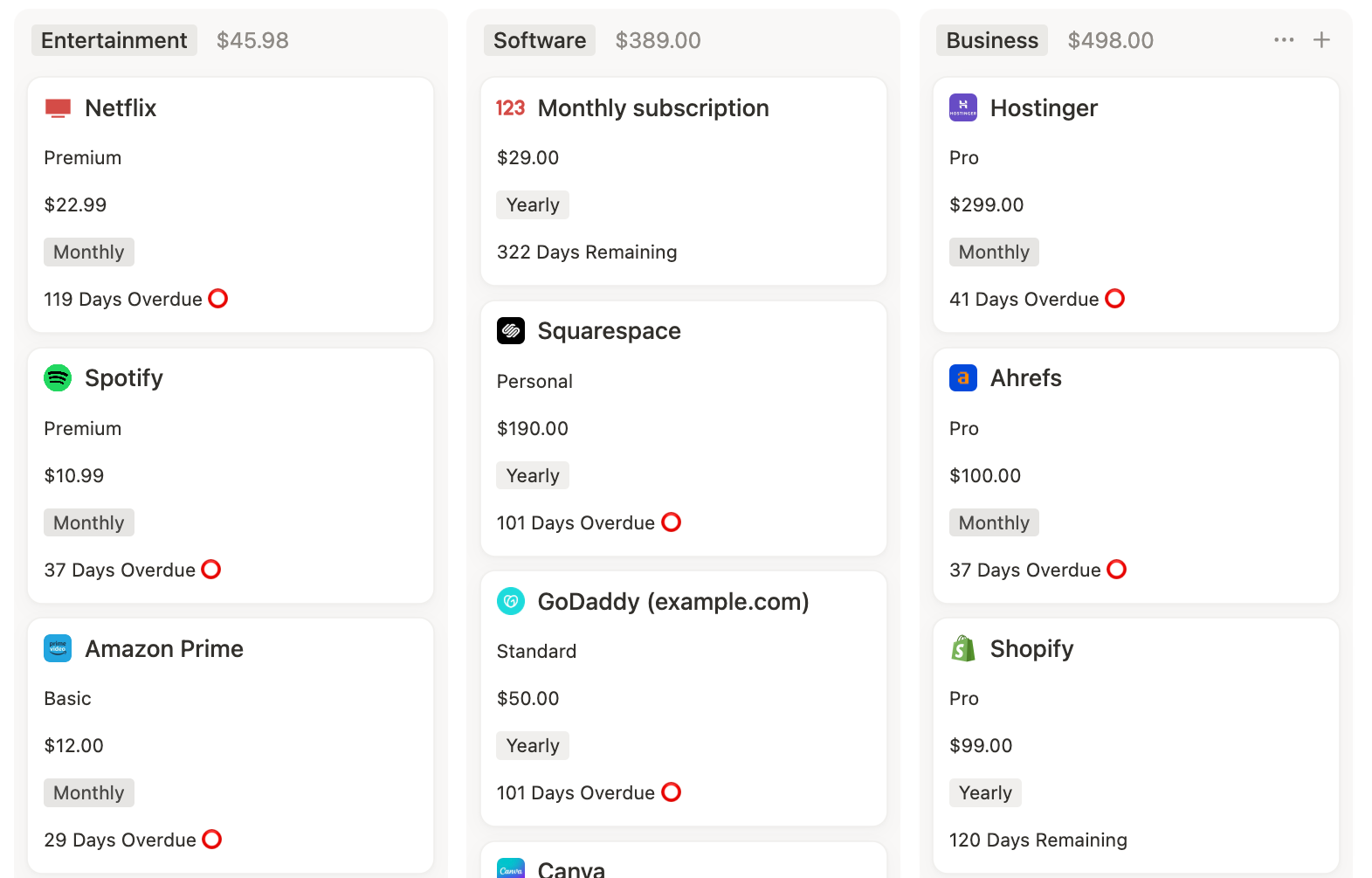1372x878 pixels.
Task: Click Yearly tag on Monthly subscription card
Action: coord(533,205)
